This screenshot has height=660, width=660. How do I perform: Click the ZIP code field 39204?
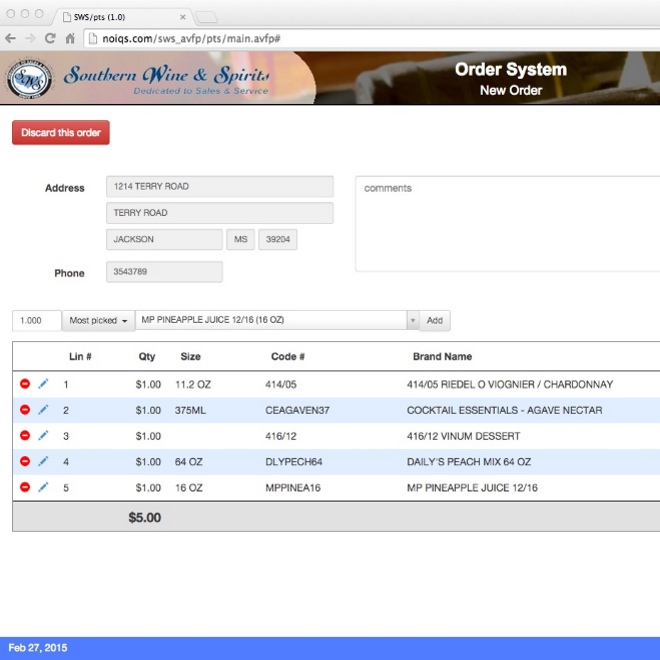tap(277, 240)
